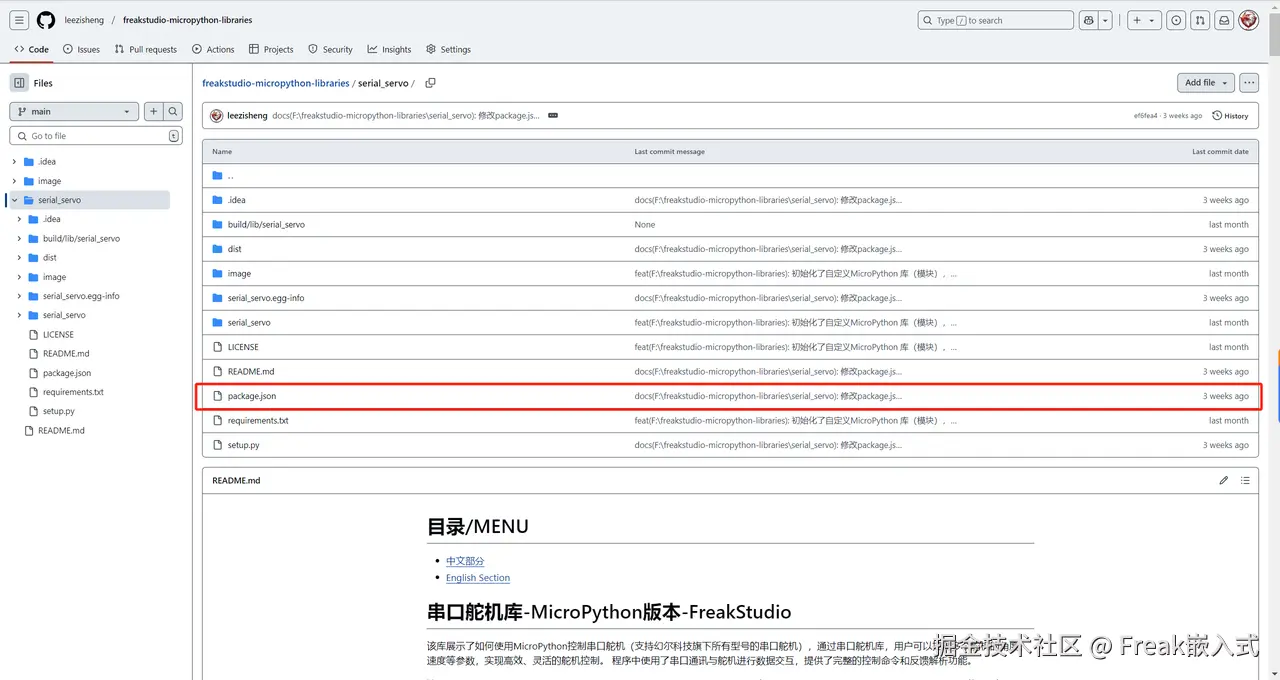Click the image folder icon in file list
1280x680 pixels.
pos(217,273)
